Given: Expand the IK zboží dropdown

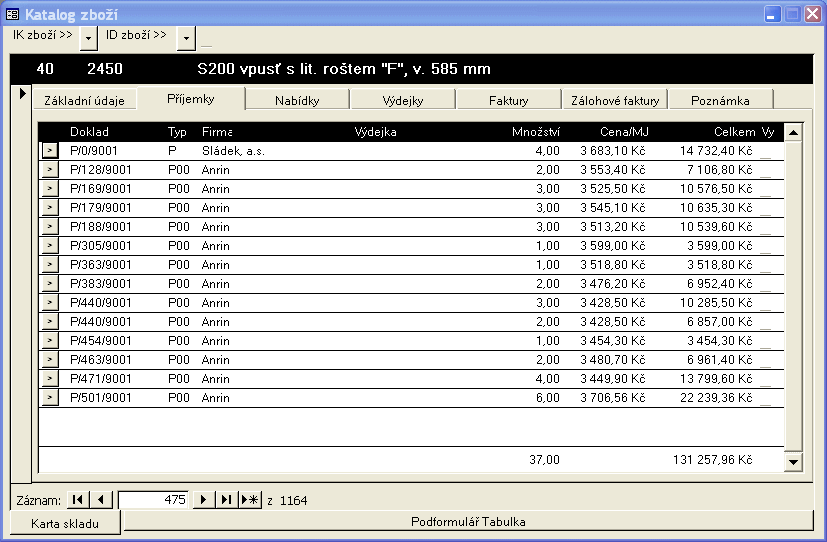Looking at the screenshot, I should (x=89, y=37).
